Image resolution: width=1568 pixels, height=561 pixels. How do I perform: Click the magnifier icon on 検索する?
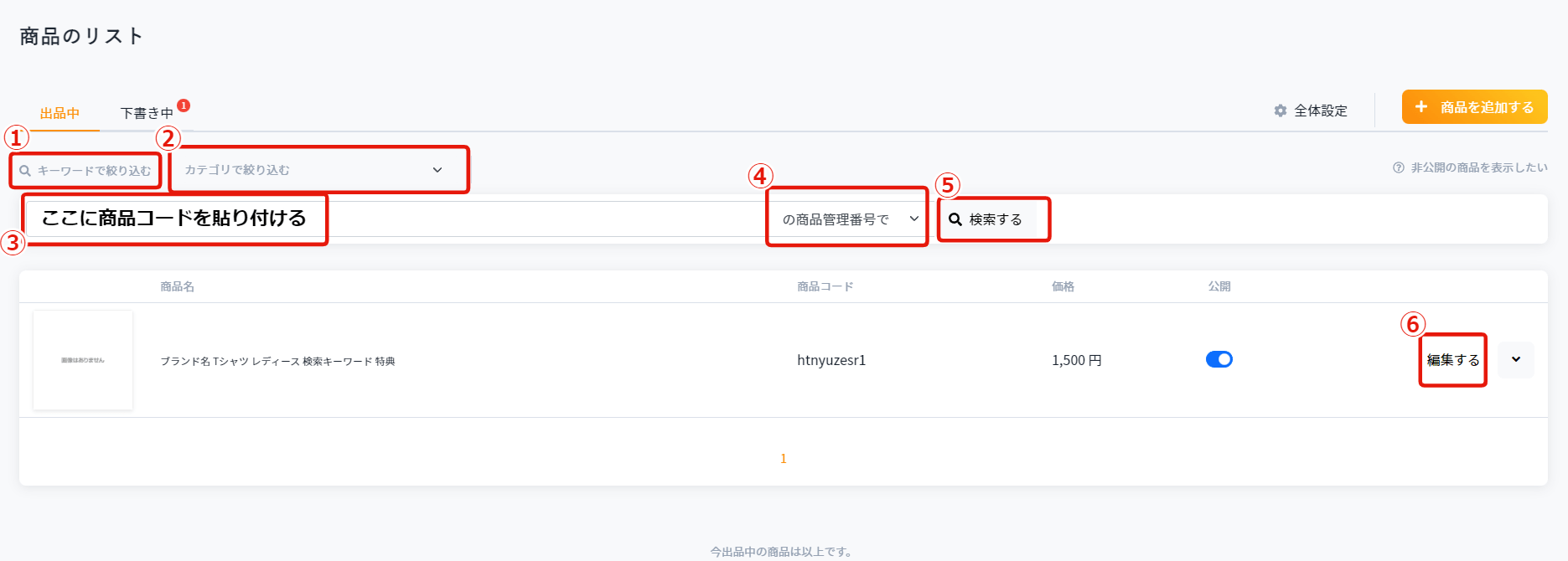click(955, 219)
